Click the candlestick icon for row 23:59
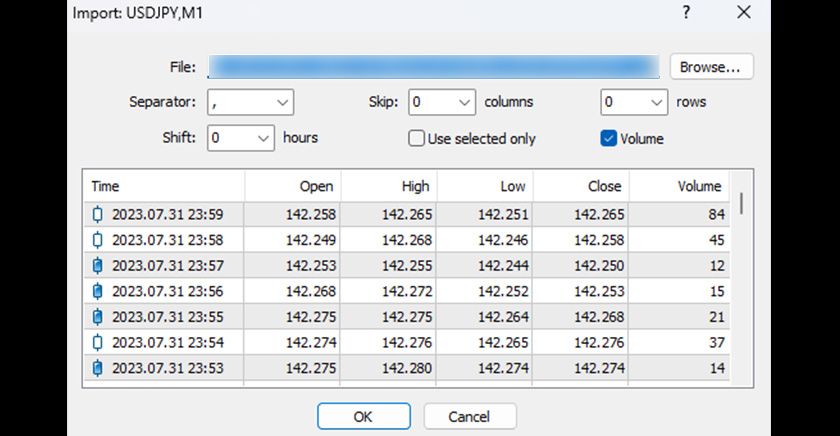 coord(97,214)
